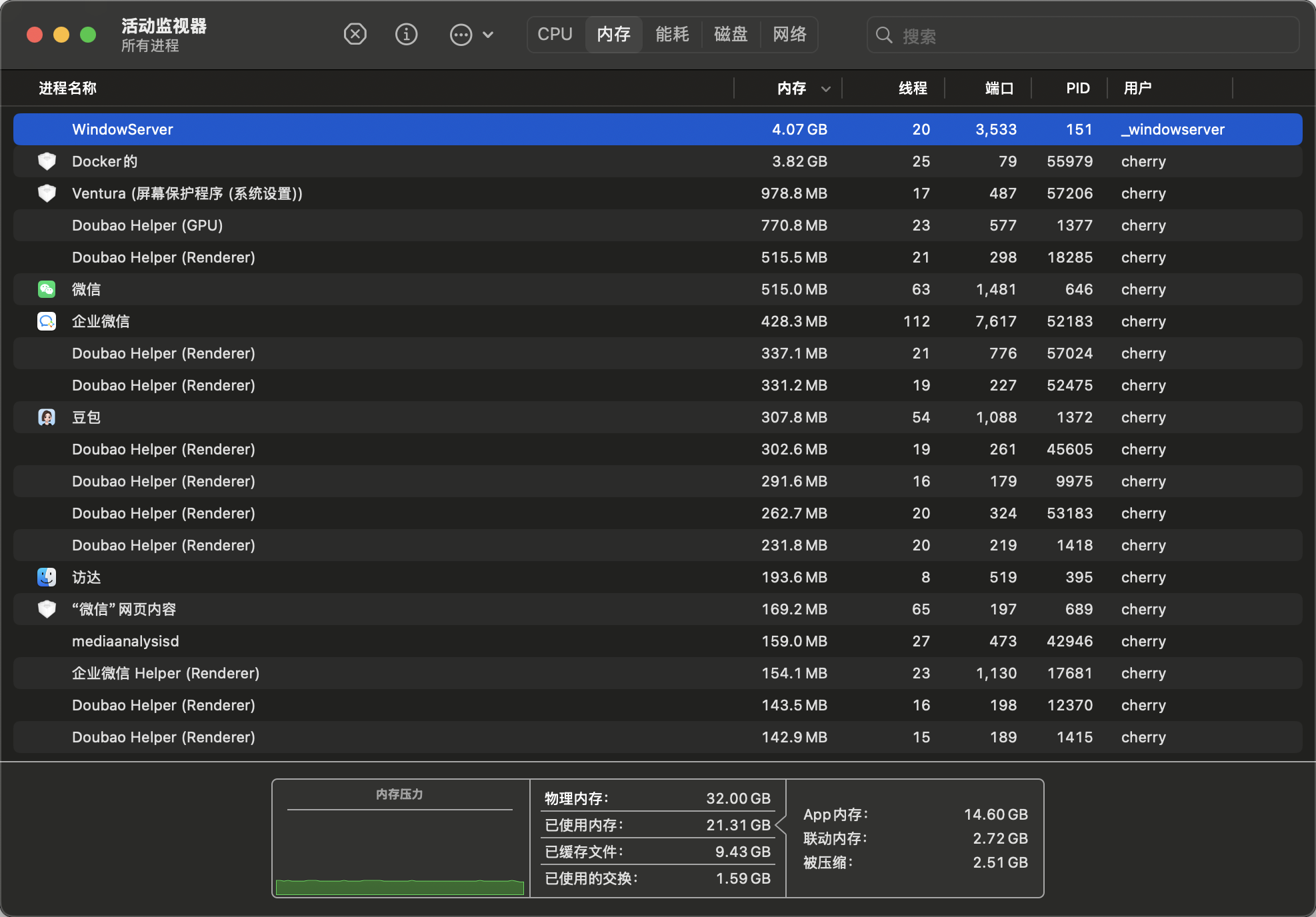Click the WeChat green app icon
This screenshot has width=1316, height=917.
(x=47, y=289)
